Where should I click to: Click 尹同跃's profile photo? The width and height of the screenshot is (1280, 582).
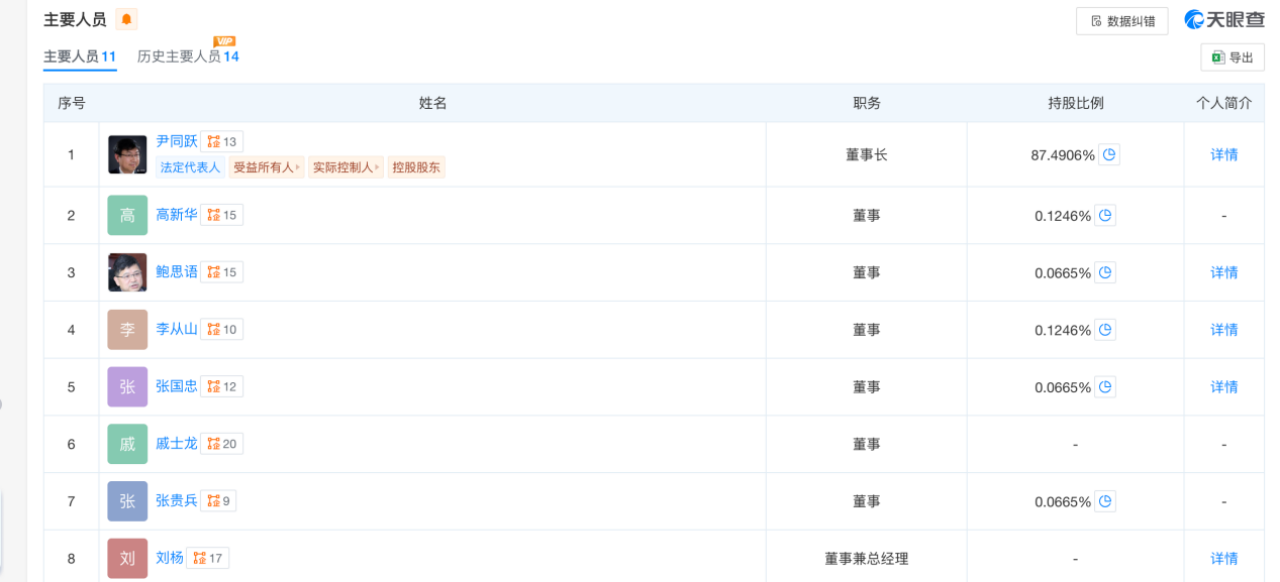point(127,154)
